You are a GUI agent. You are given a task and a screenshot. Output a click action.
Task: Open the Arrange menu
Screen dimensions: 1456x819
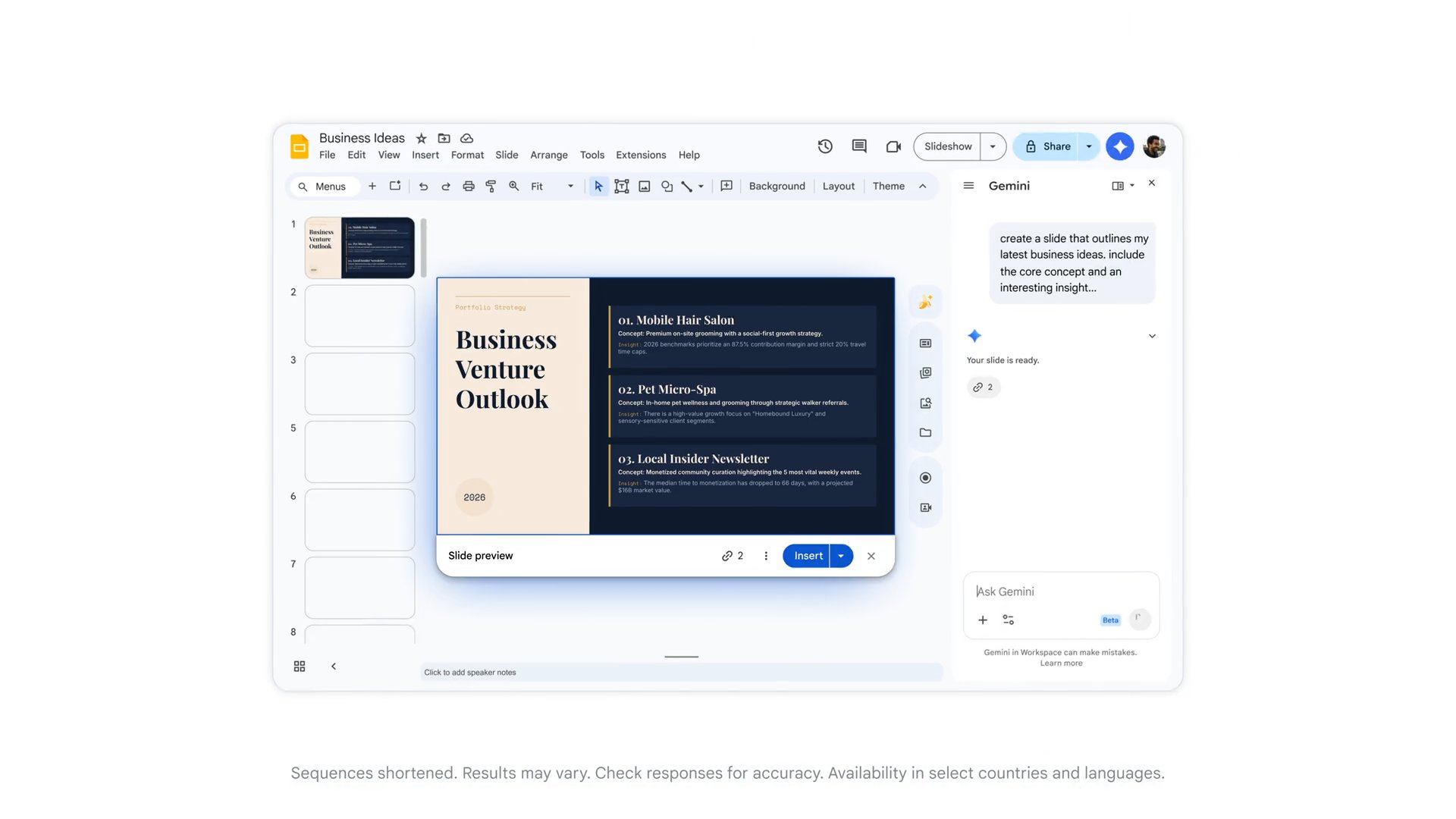pos(549,155)
